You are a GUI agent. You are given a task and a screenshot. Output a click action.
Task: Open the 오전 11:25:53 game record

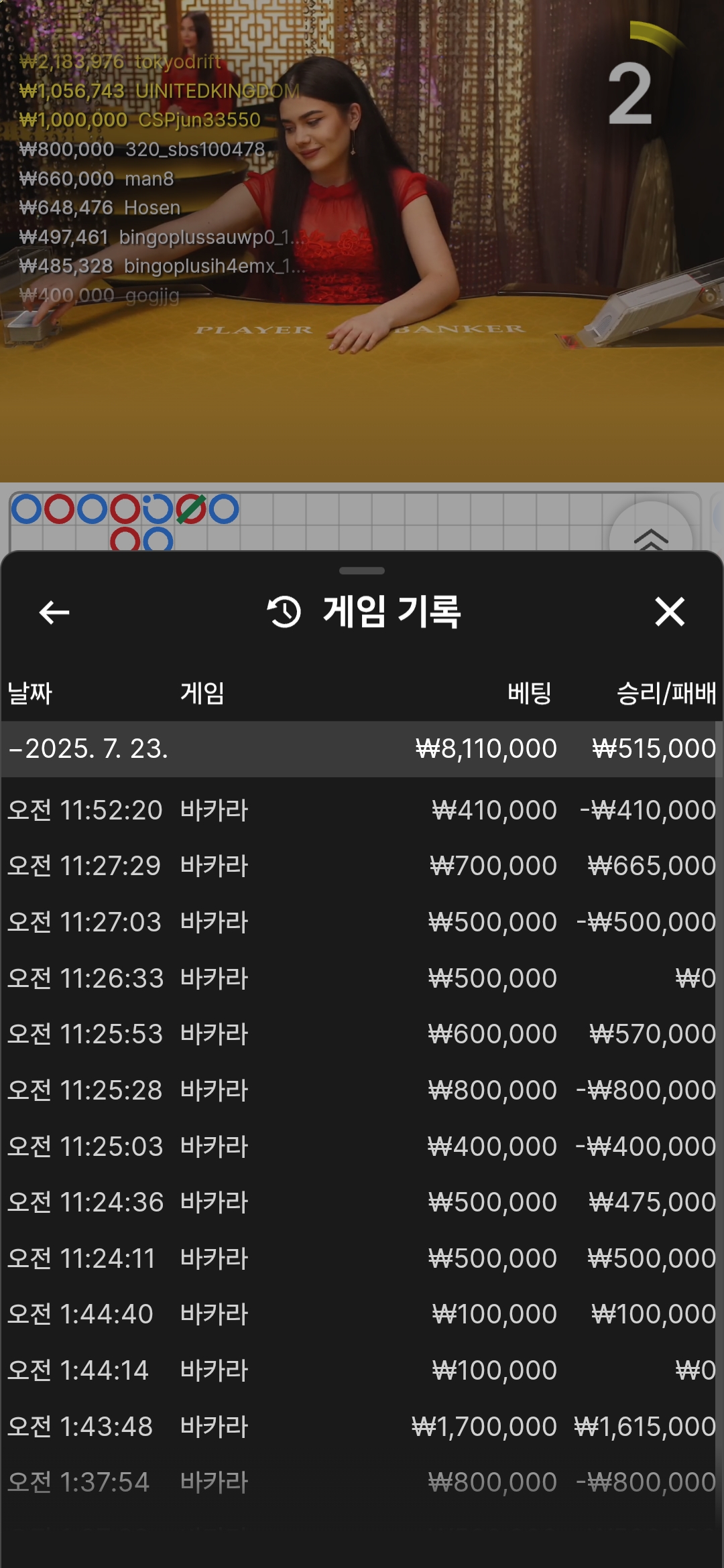[x=362, y=1034]
